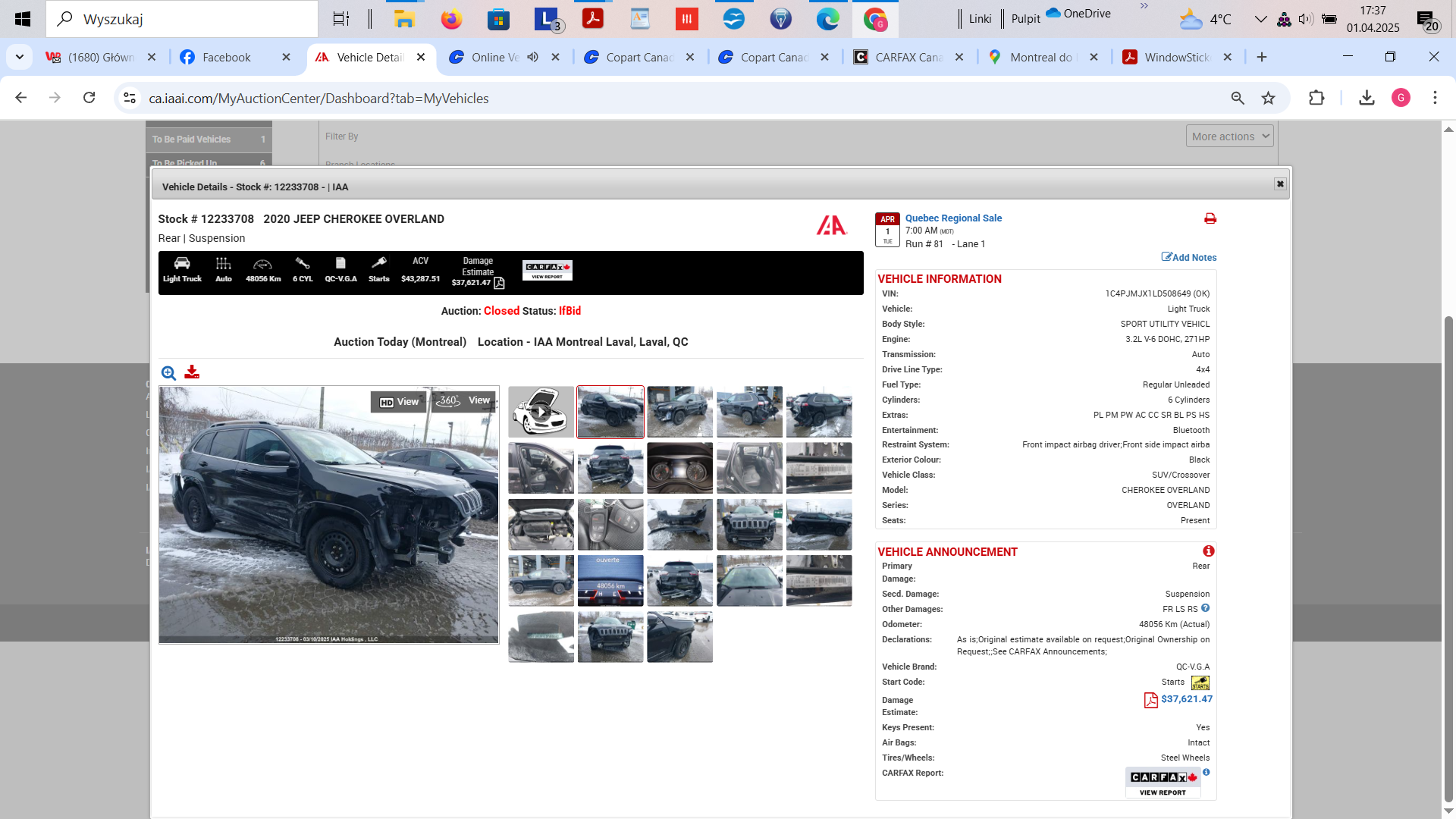
Task: Expand the More actions dropdown
Action: [1229, 136]
